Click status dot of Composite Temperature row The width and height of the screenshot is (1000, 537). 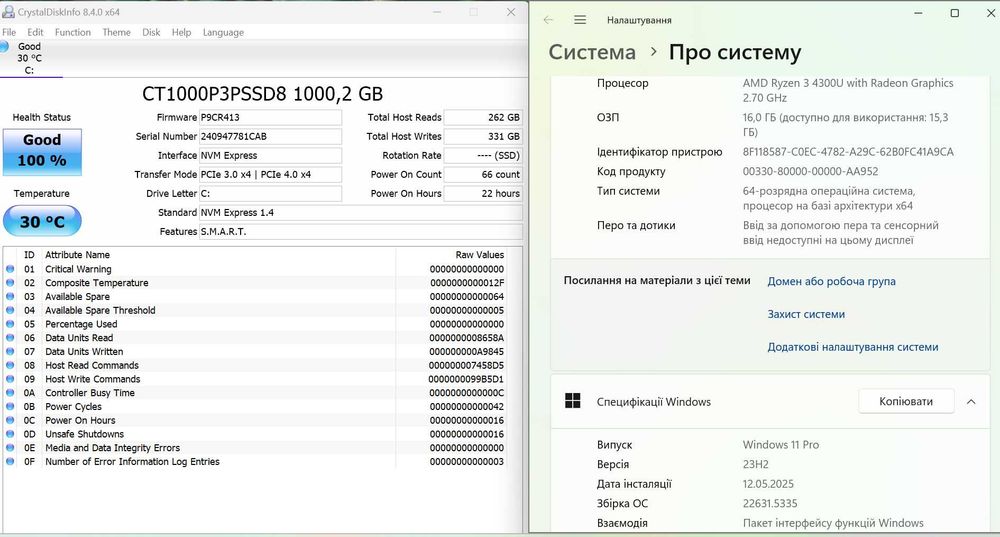pos(10,283)
